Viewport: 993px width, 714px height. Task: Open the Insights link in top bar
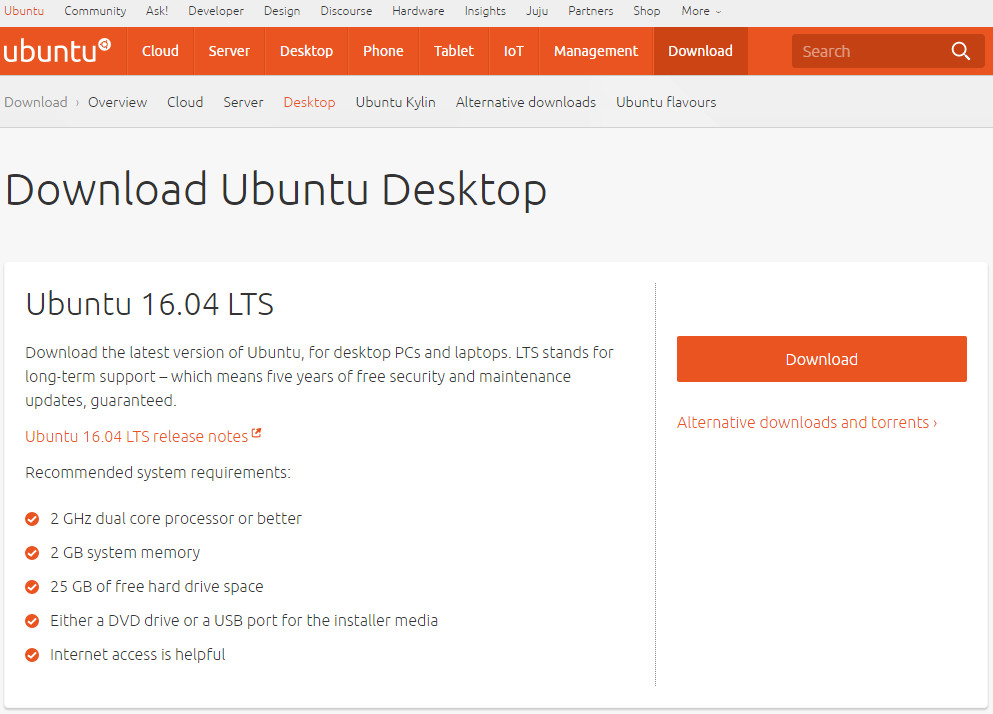[485, 11]
